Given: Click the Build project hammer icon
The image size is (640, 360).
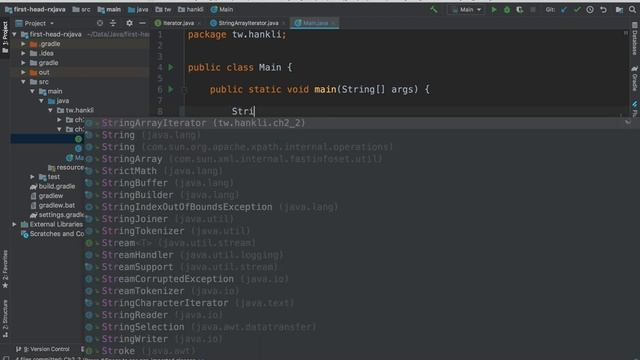Looking at the screenshot, I should [434, 9].
